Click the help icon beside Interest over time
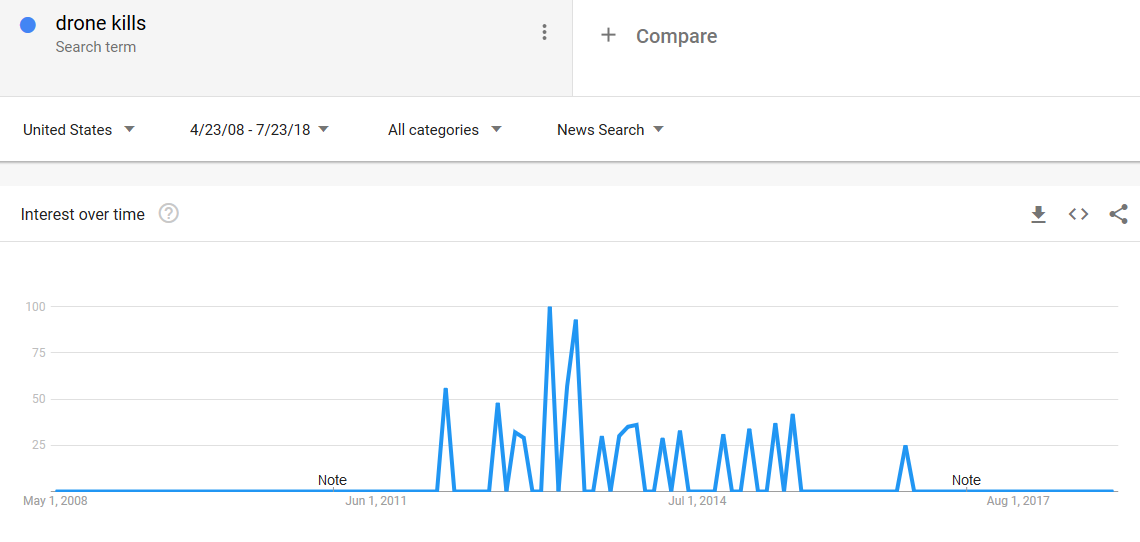The width and height of the screenshot is (1140, 542). 169,213
